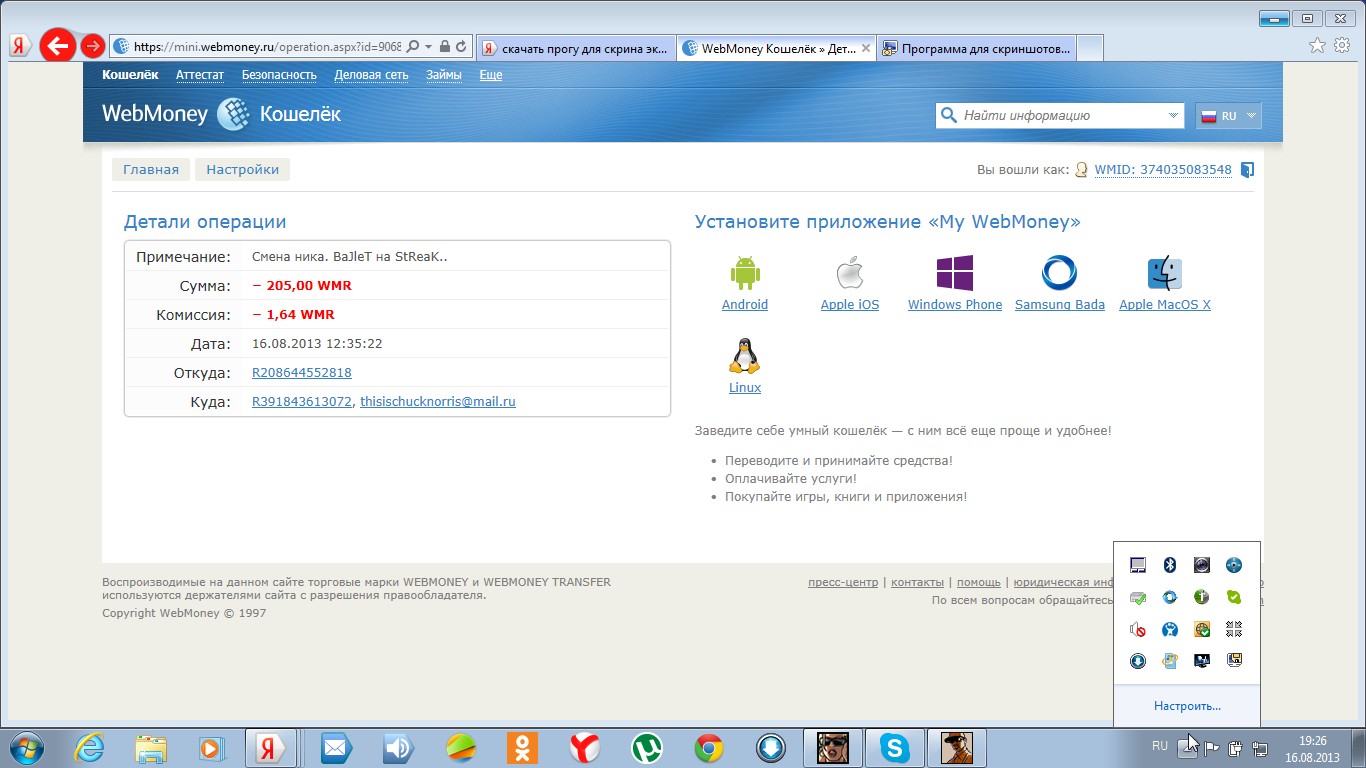
Task: Switch to the 'скачать прогу для скрина' tab
Action: (575, 47)
